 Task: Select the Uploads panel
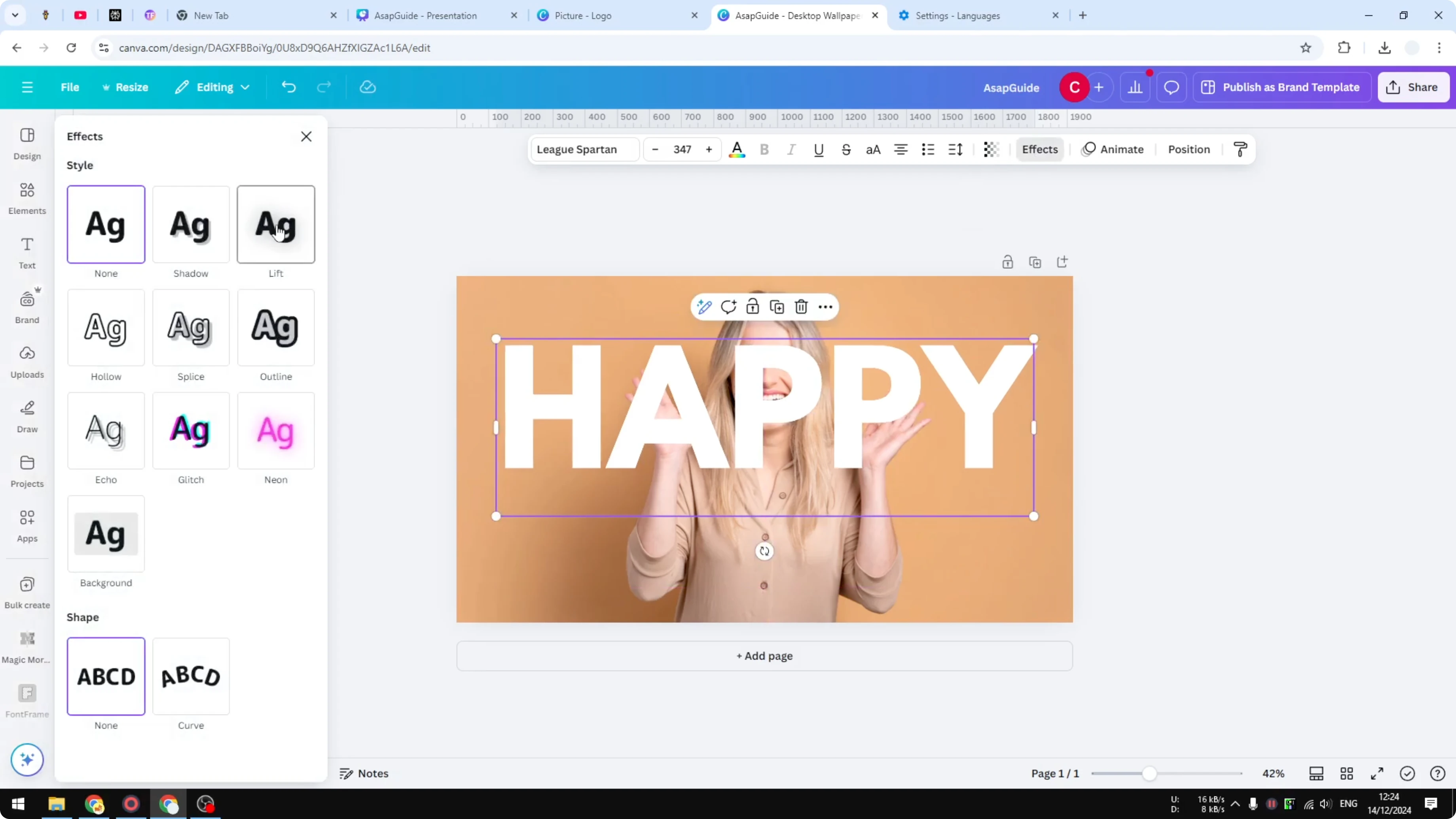(x=27, y=361)
